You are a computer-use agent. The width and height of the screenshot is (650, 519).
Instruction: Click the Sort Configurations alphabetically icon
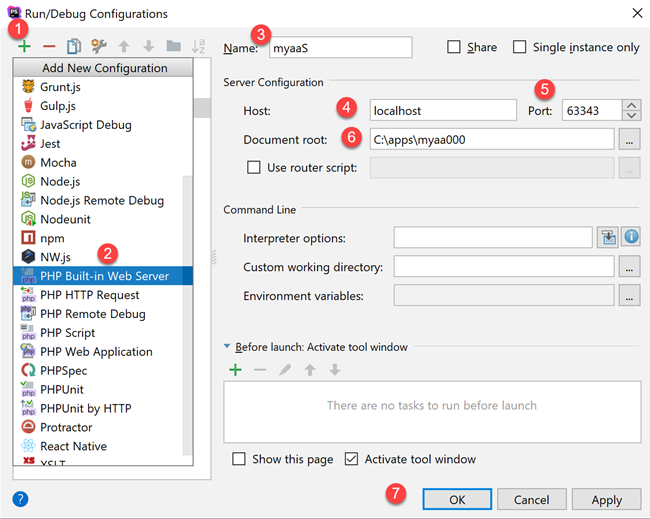coord(199,46)
